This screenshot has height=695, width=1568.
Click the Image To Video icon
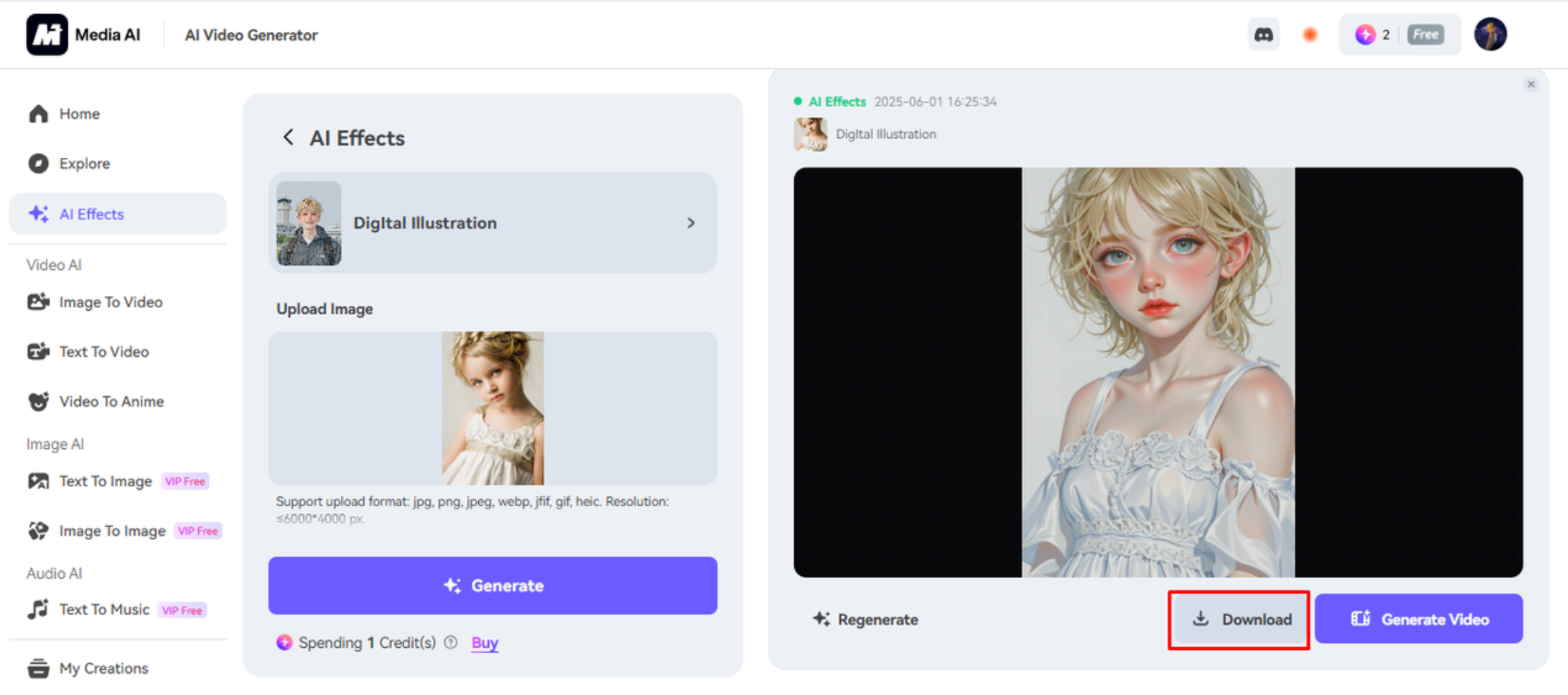pos(39,302)
